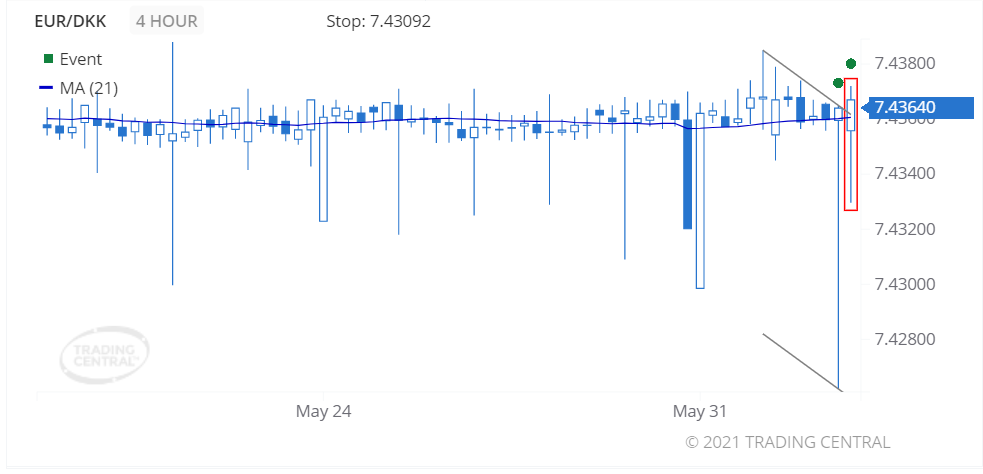983x474 pixels.
Task: Select the red-outlined latest candle
Action: [x=851, y=144]
